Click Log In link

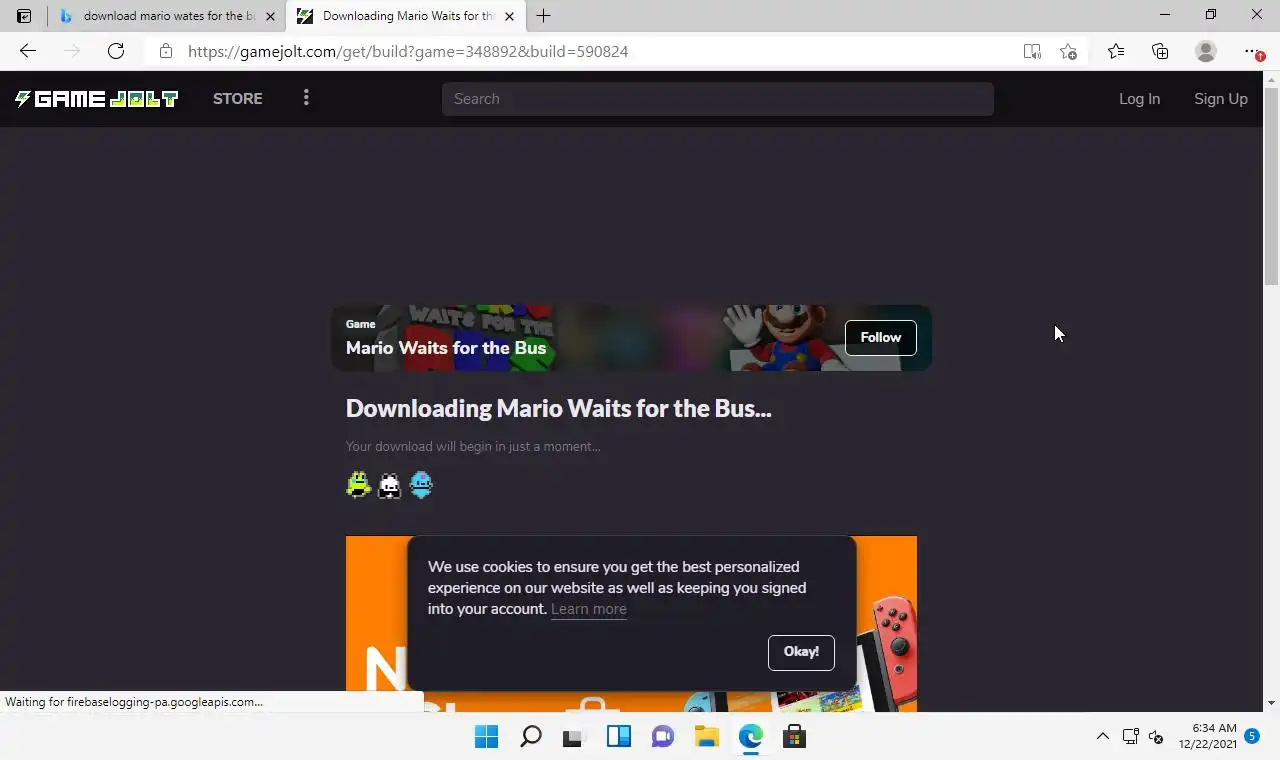tap(1139, 98)
